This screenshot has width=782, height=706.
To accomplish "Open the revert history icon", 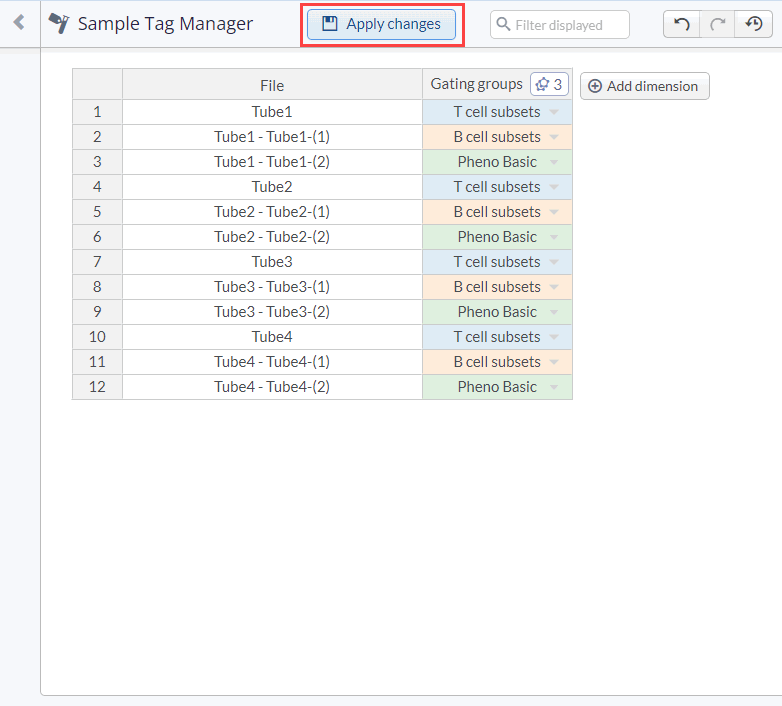I will (754, 24).
